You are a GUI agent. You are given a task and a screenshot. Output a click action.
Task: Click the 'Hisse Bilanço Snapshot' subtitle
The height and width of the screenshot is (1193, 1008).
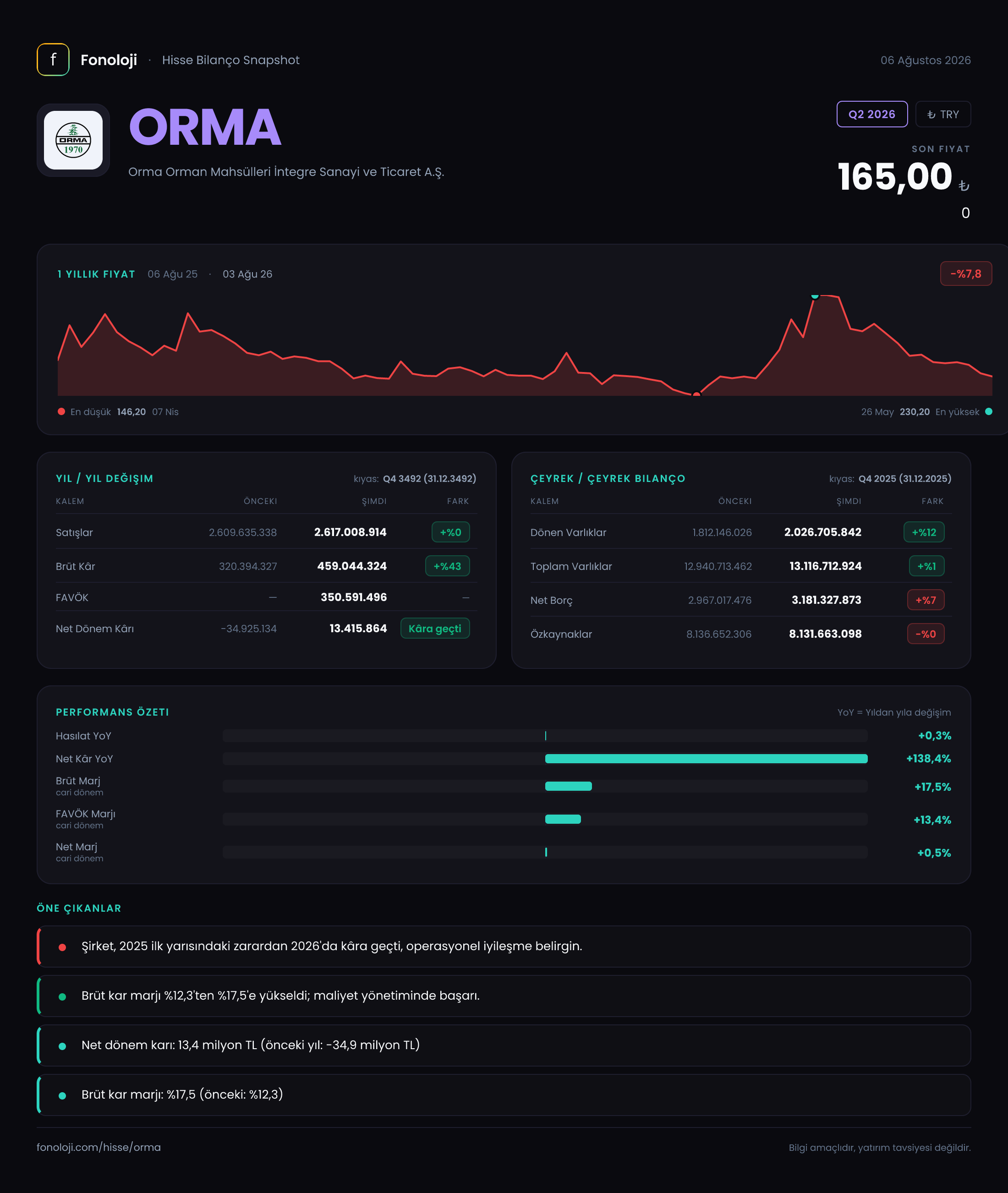(231, 60)
